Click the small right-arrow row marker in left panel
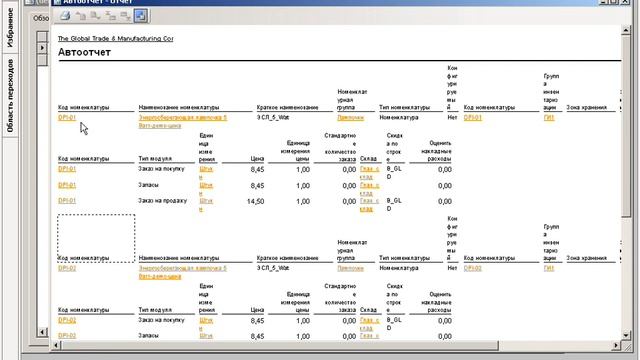 [42, 48]
